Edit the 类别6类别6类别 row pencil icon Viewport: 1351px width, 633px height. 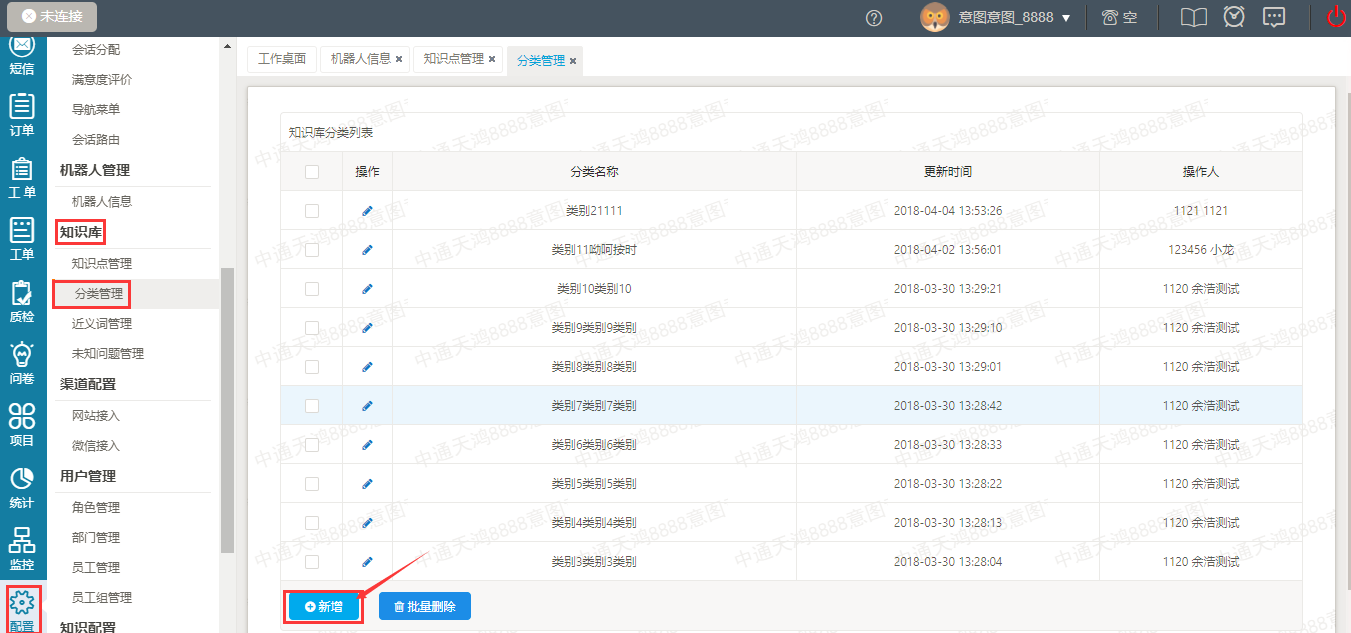[x=367, y=445]
